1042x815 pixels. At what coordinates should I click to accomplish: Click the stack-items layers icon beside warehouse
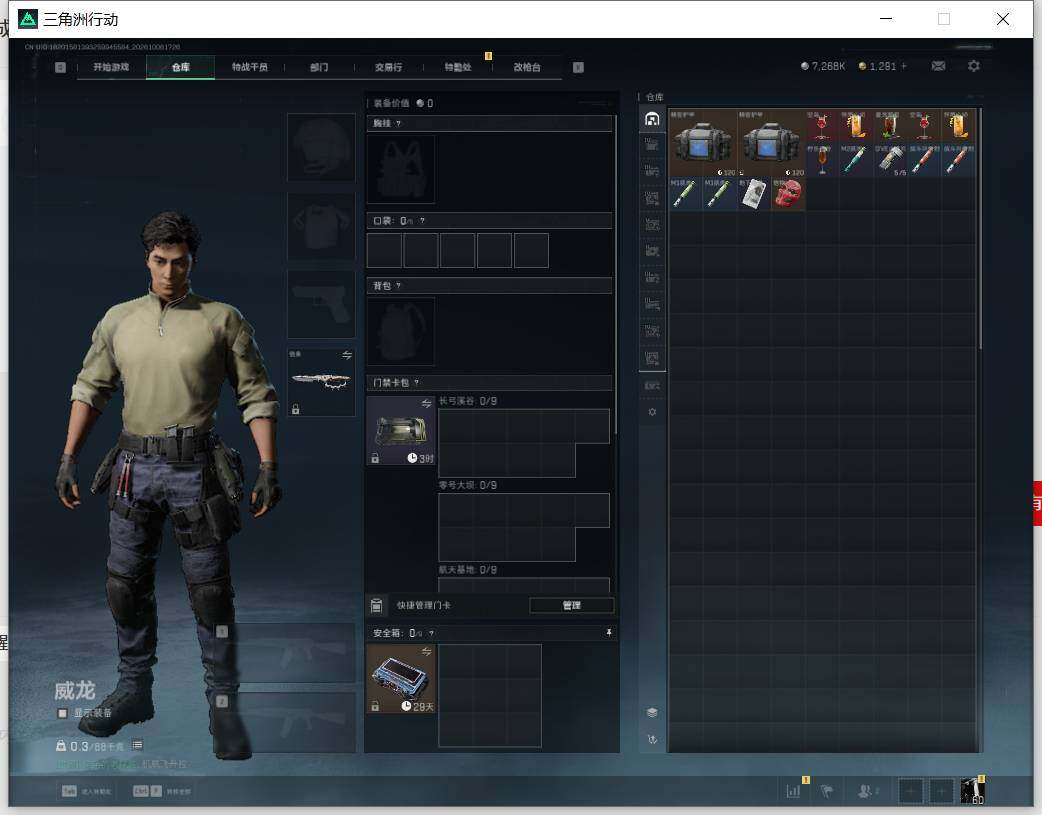(652, 713)
